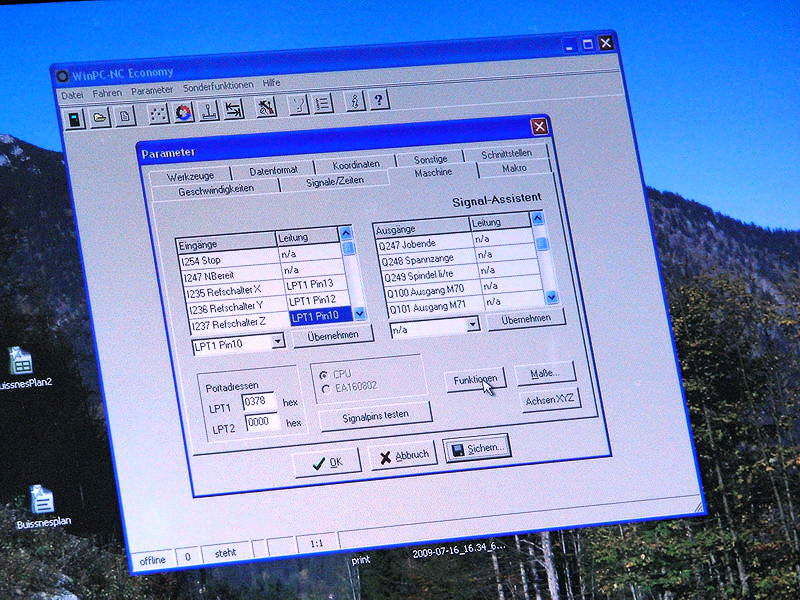Click the black device icon in toolbar
The height and width of the screenshot is (600, 800).
click(x=75, y=119)
